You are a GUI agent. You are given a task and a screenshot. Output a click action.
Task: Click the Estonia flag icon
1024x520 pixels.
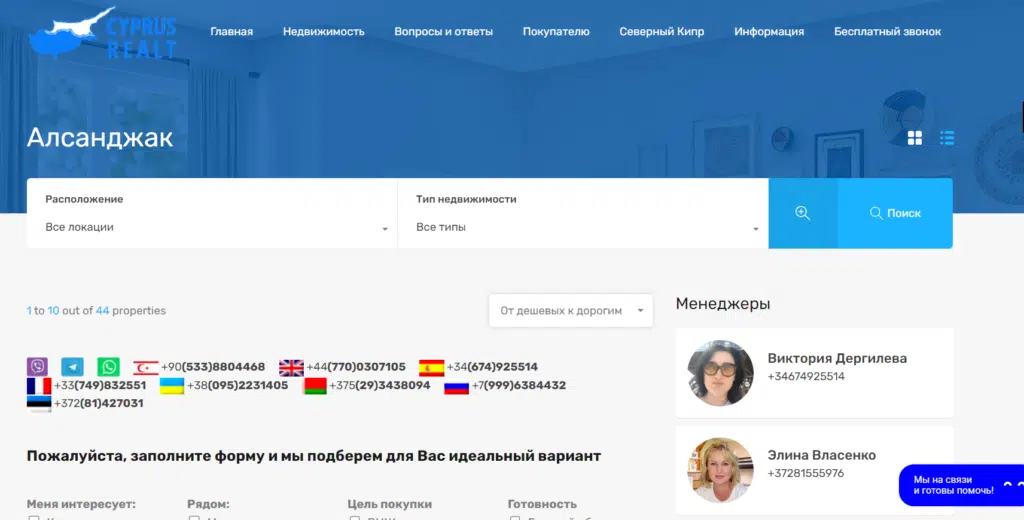[x=39, y=404]
